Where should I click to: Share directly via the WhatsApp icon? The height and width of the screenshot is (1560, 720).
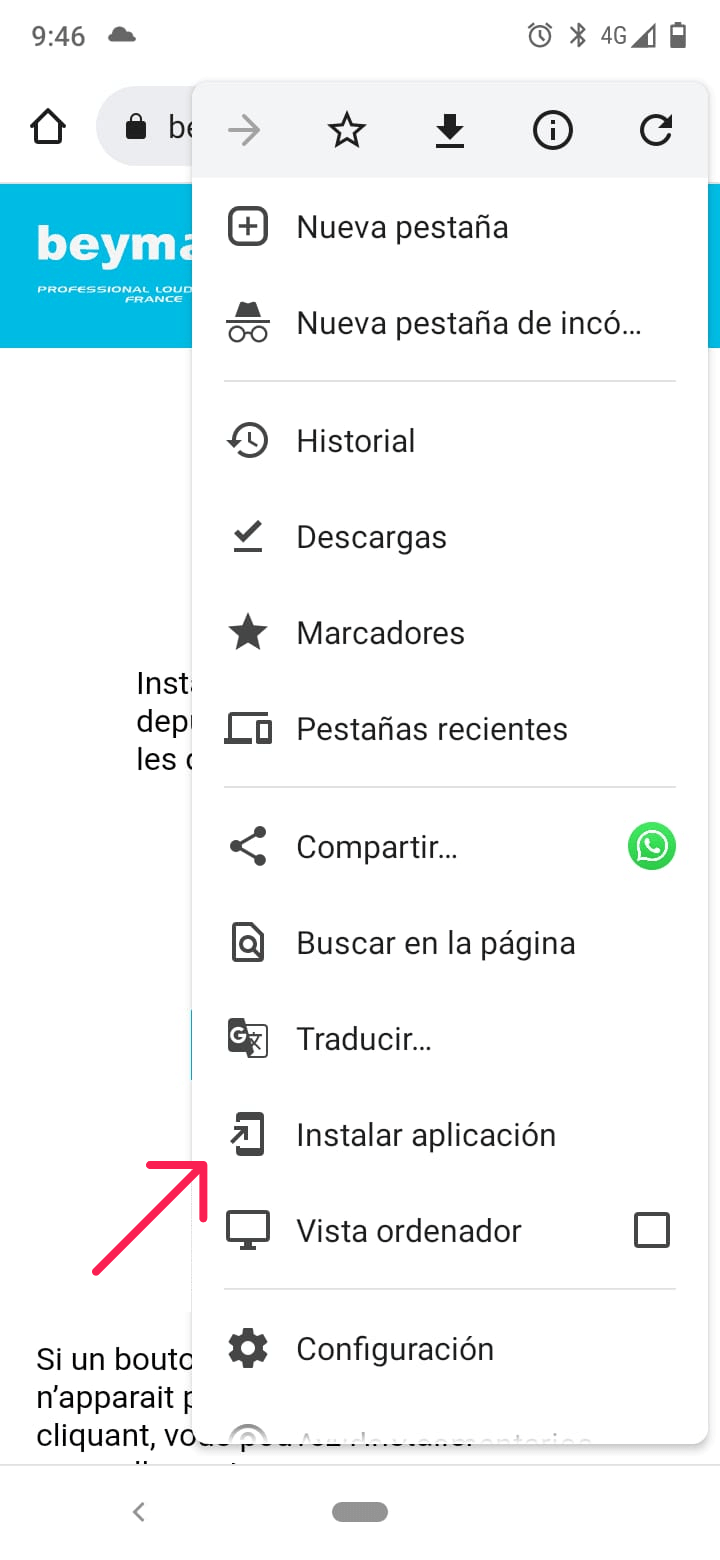[652, 847]
